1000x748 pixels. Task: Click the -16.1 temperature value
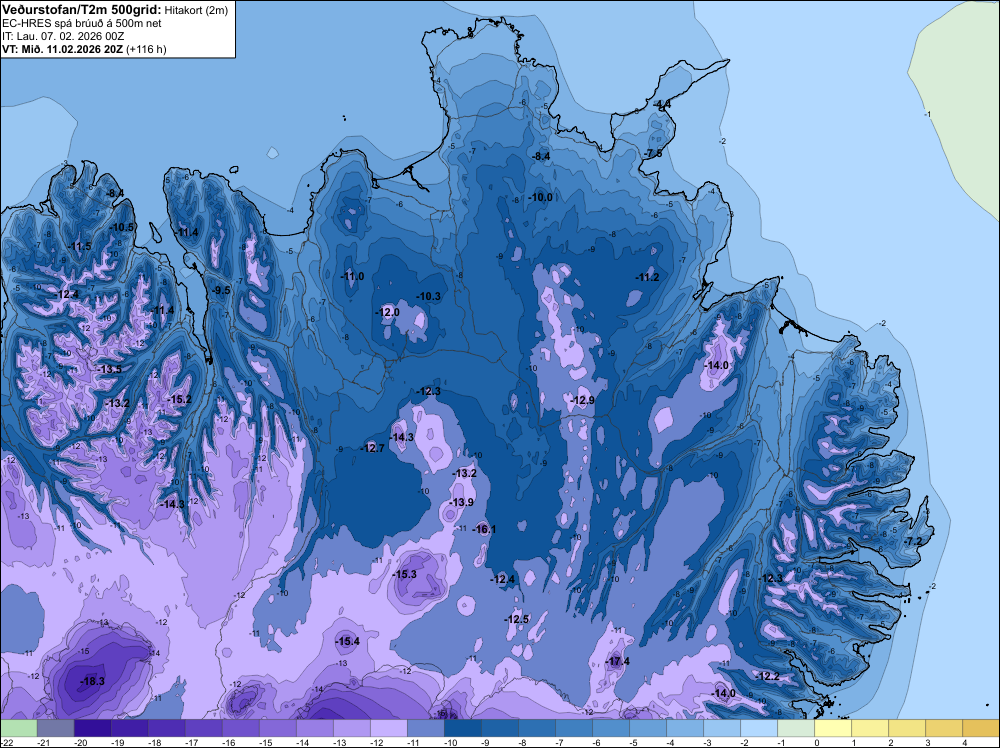click(484, 529)
